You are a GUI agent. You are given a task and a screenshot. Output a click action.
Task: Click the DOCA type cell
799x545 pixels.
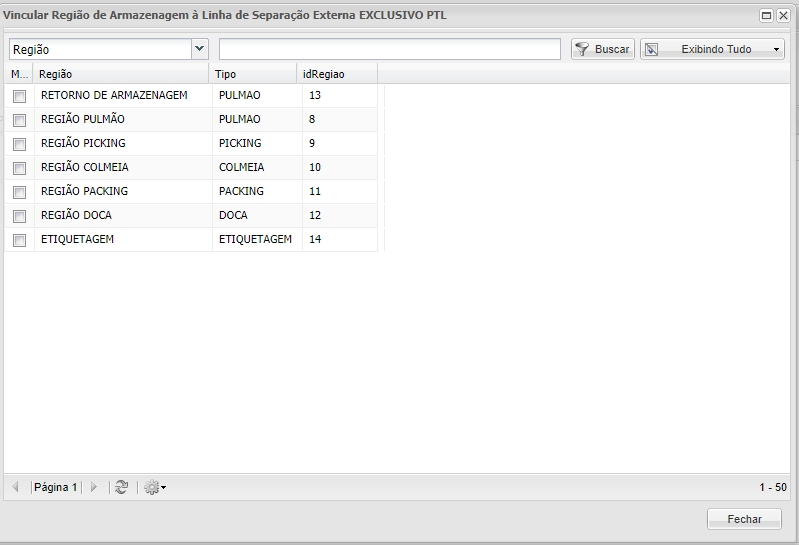tap(257, 215)
